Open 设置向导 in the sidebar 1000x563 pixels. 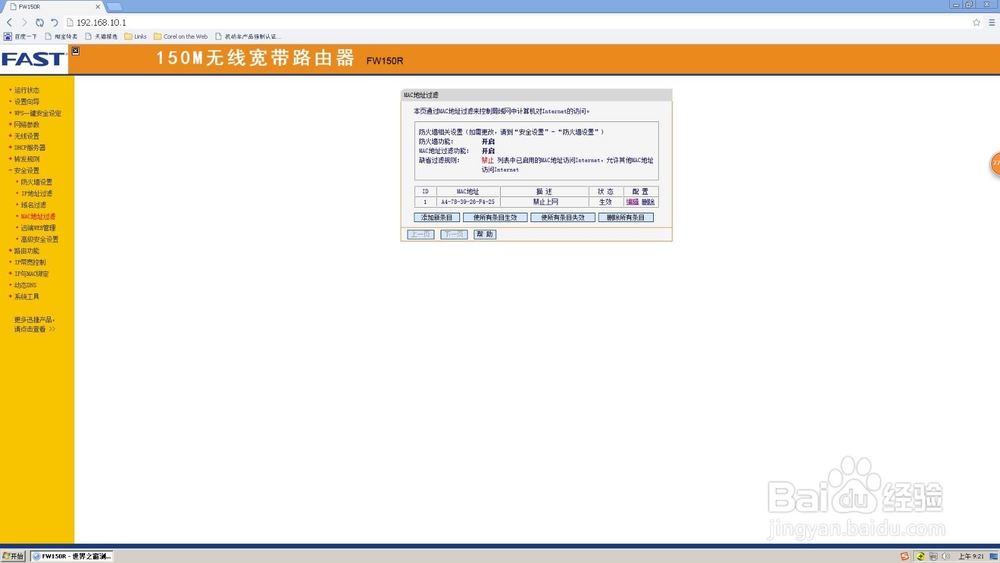click(26, 101)
